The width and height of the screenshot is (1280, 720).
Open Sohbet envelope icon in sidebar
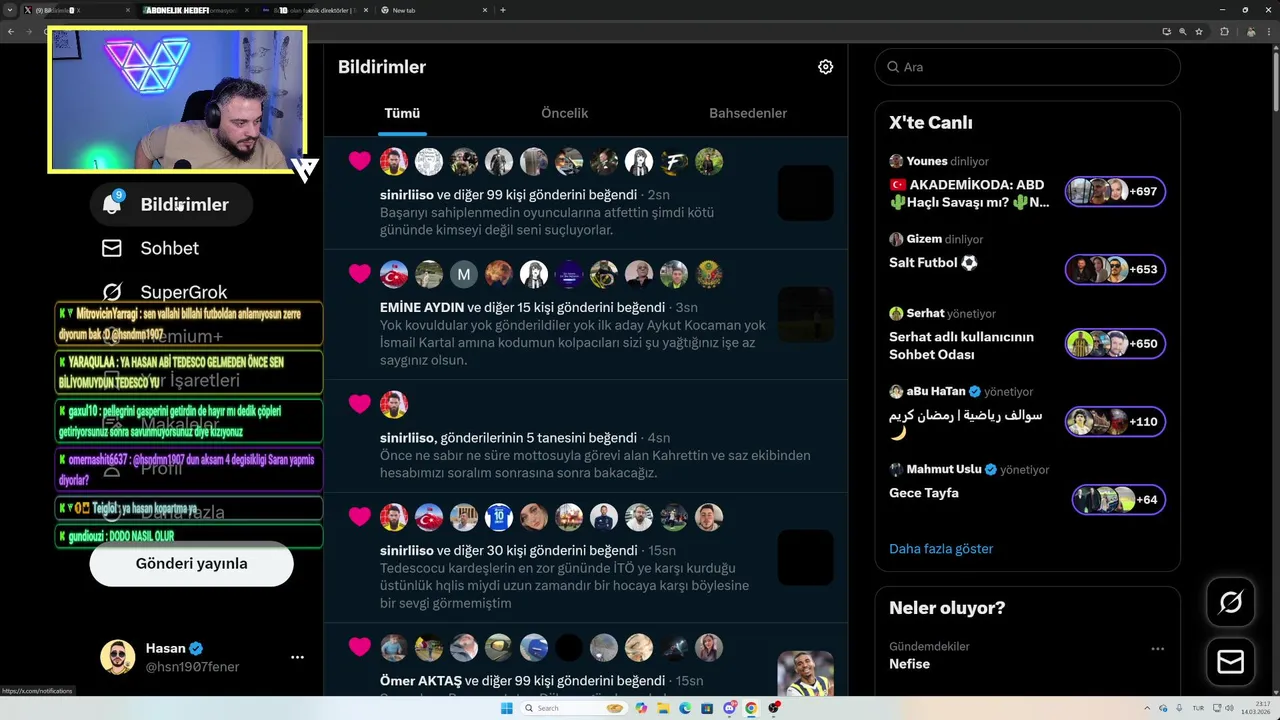pos(112,248)
